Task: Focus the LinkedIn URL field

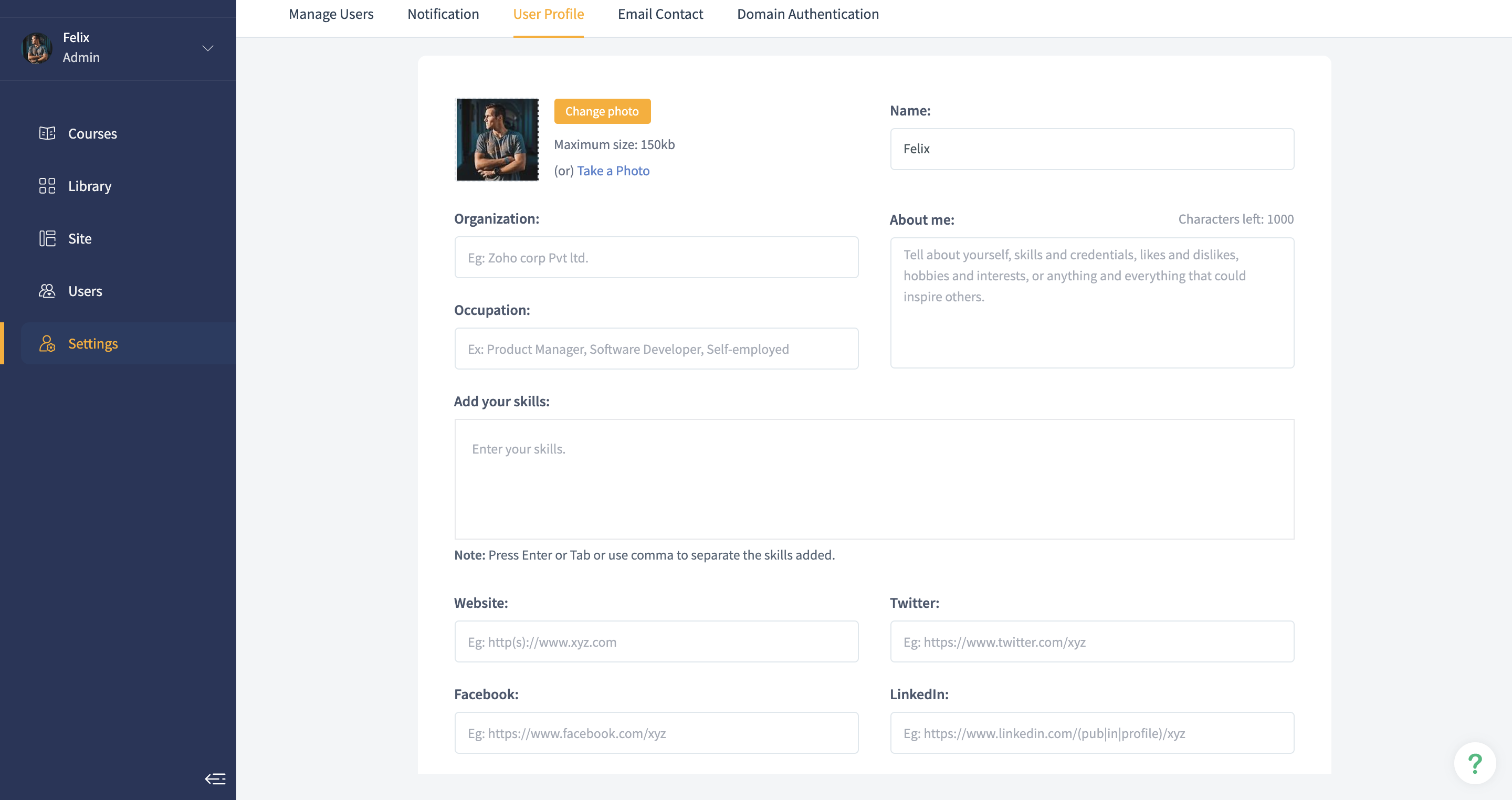Action: [1092, 733]
